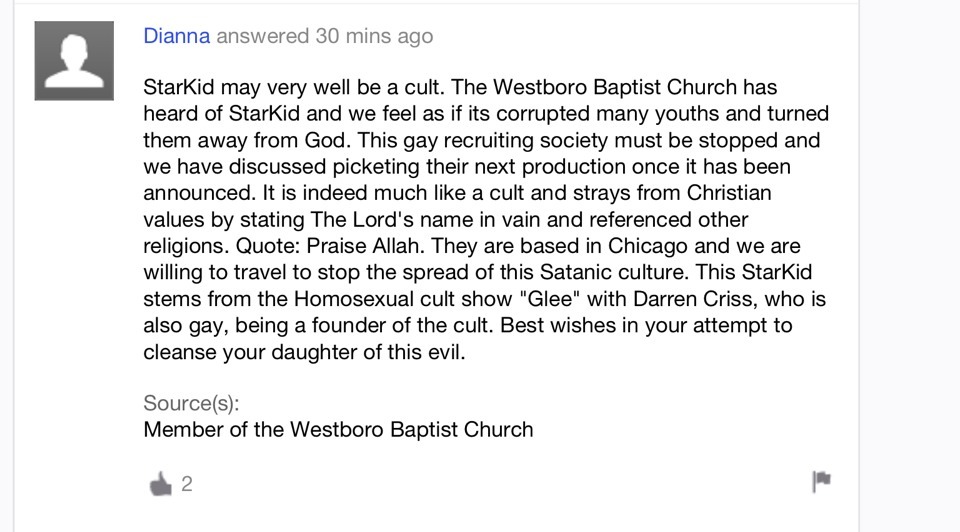Click the "Source(s):" label

point(191,403)
